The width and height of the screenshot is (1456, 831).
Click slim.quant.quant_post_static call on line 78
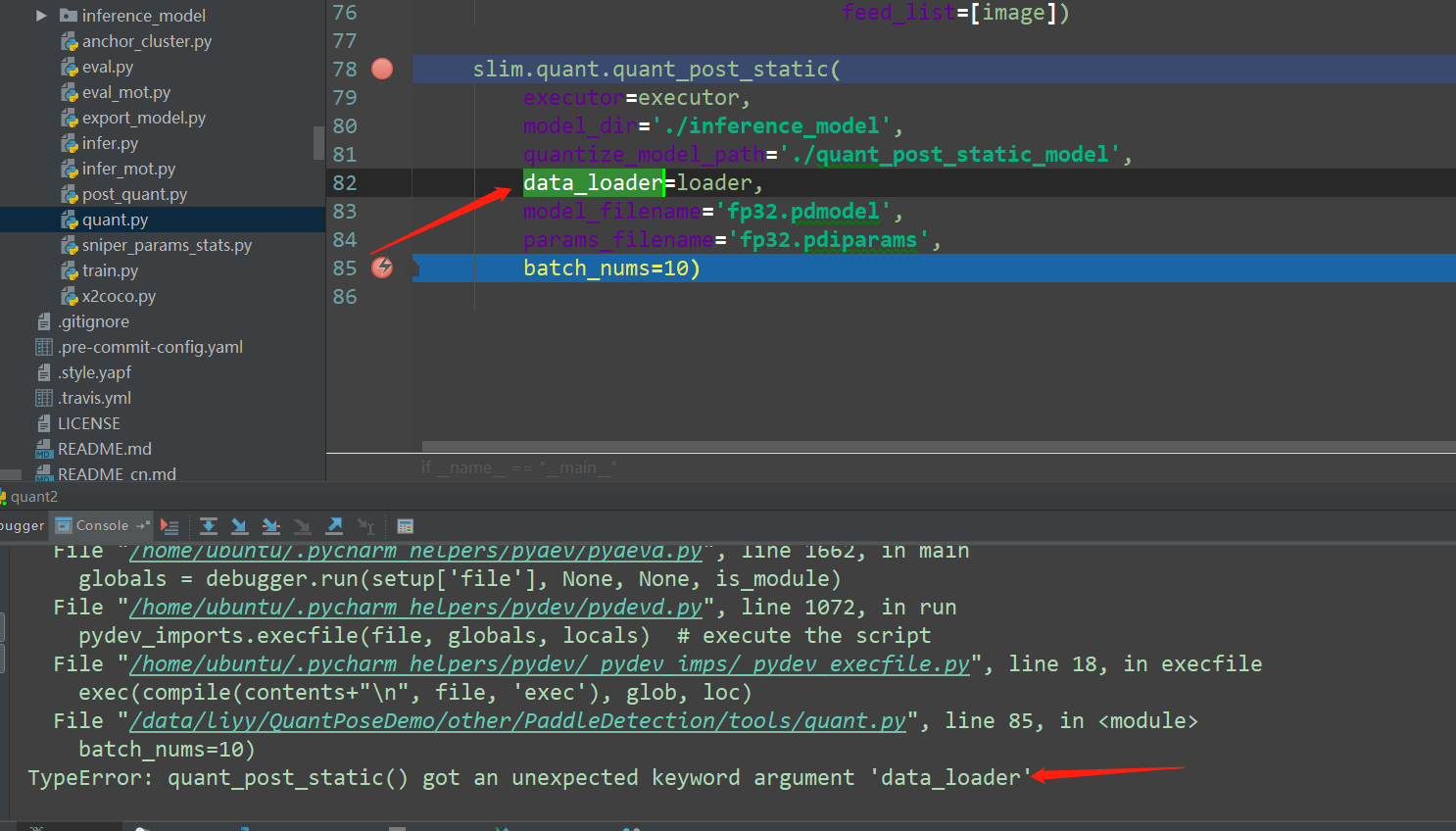[656, 69]
